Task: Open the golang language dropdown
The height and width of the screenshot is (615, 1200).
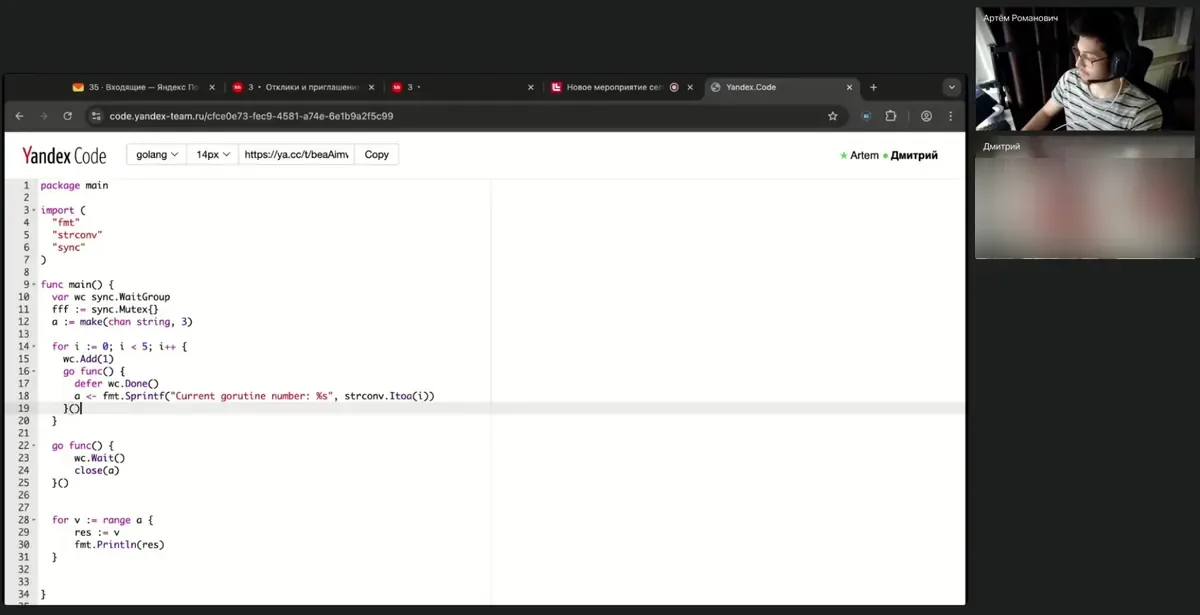Action: [x=157, y=155]
